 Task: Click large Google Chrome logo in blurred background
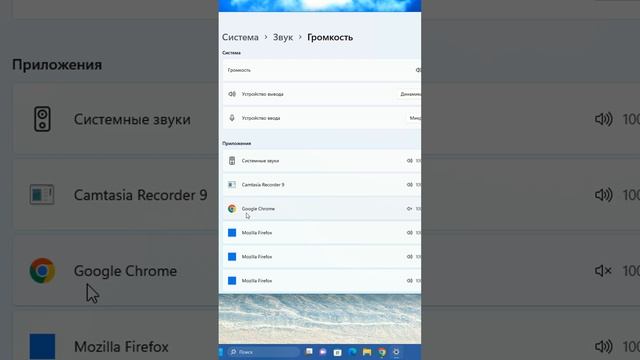coord(42,271)
